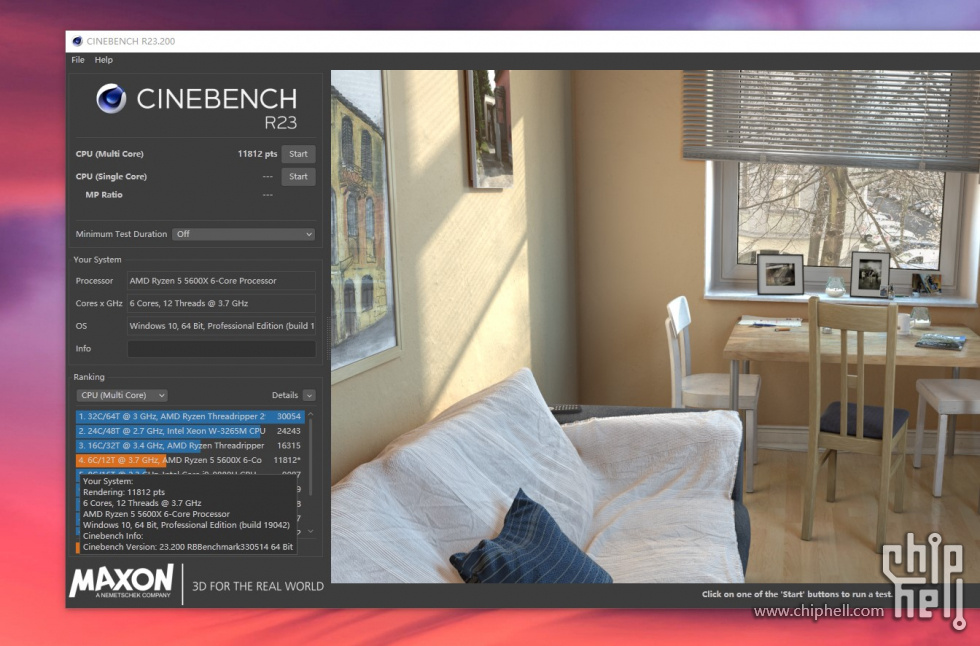The height and width of the screenshot is (646, 980).
Task: Click the rendered room scene image
Action: 655,326
